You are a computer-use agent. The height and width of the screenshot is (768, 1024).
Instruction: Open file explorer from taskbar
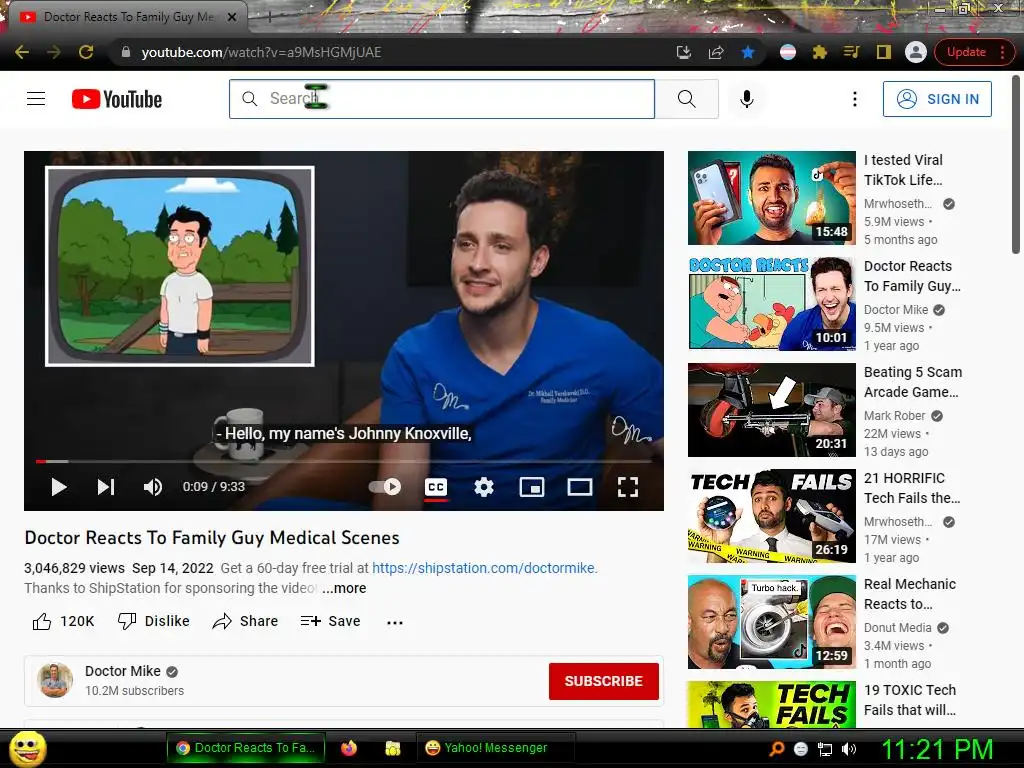(x=392, y=748)
